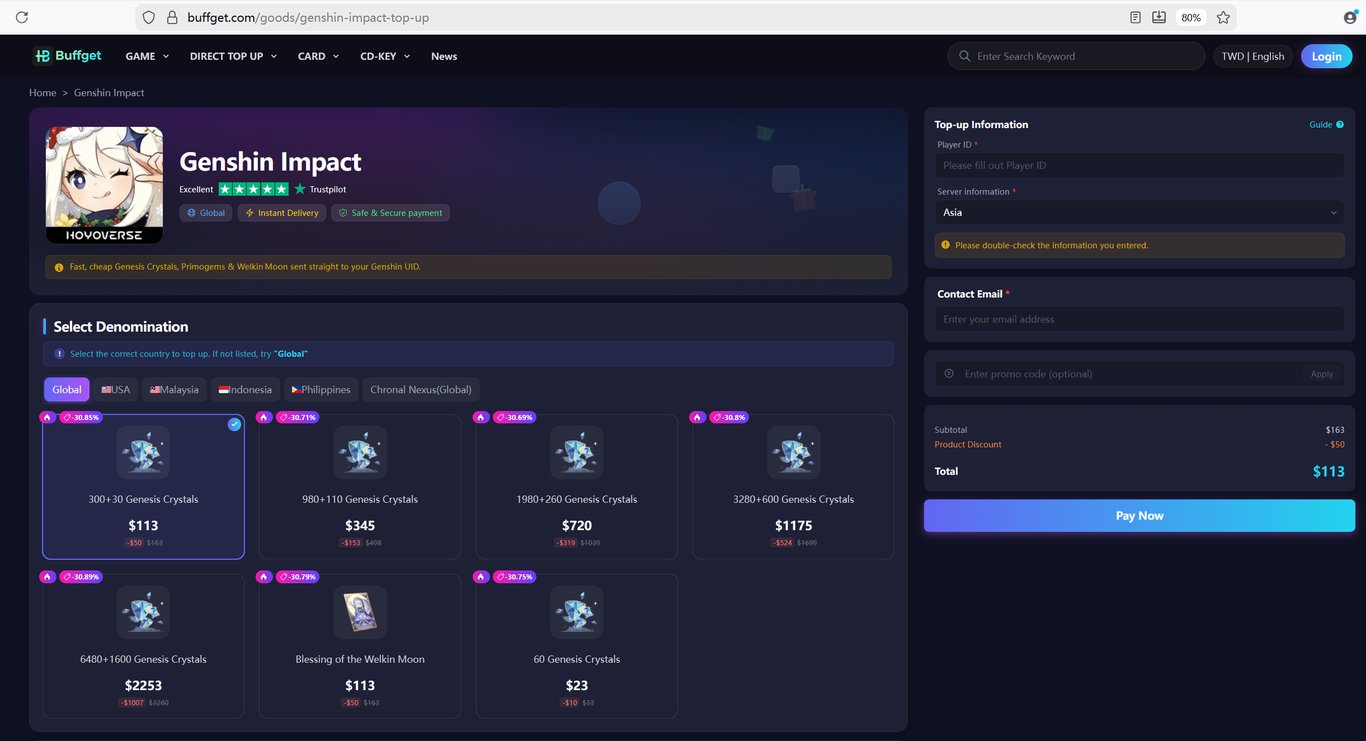
Task: Open the News page in the navigation
Action: tap(444, 56)
